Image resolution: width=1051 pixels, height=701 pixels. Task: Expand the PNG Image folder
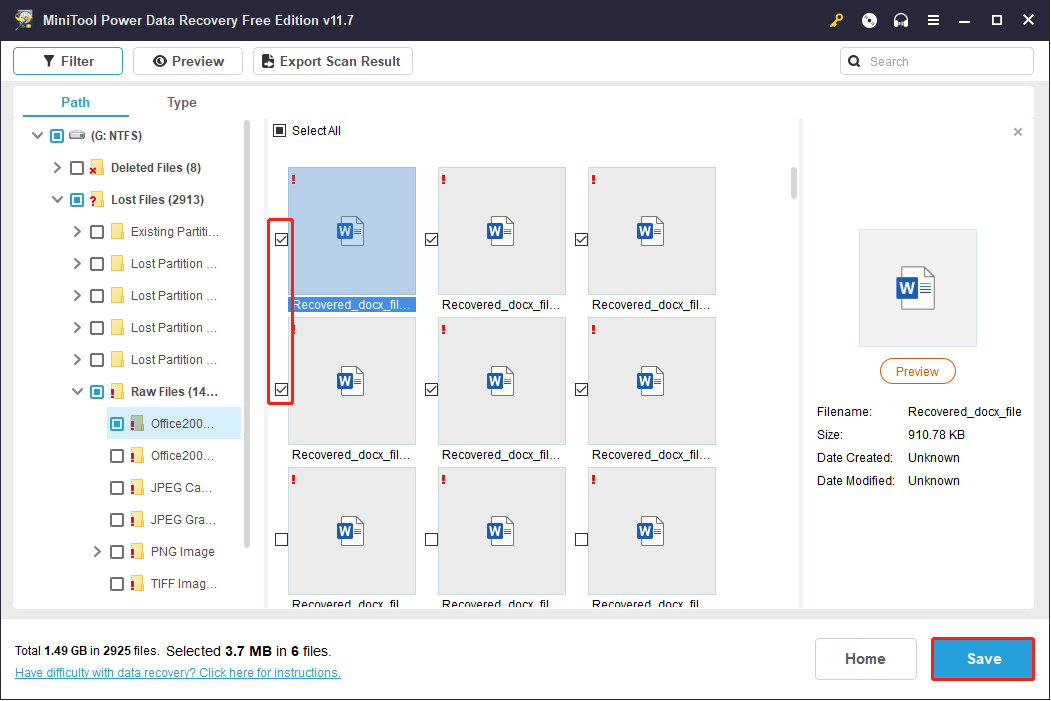tap(97, 551)
